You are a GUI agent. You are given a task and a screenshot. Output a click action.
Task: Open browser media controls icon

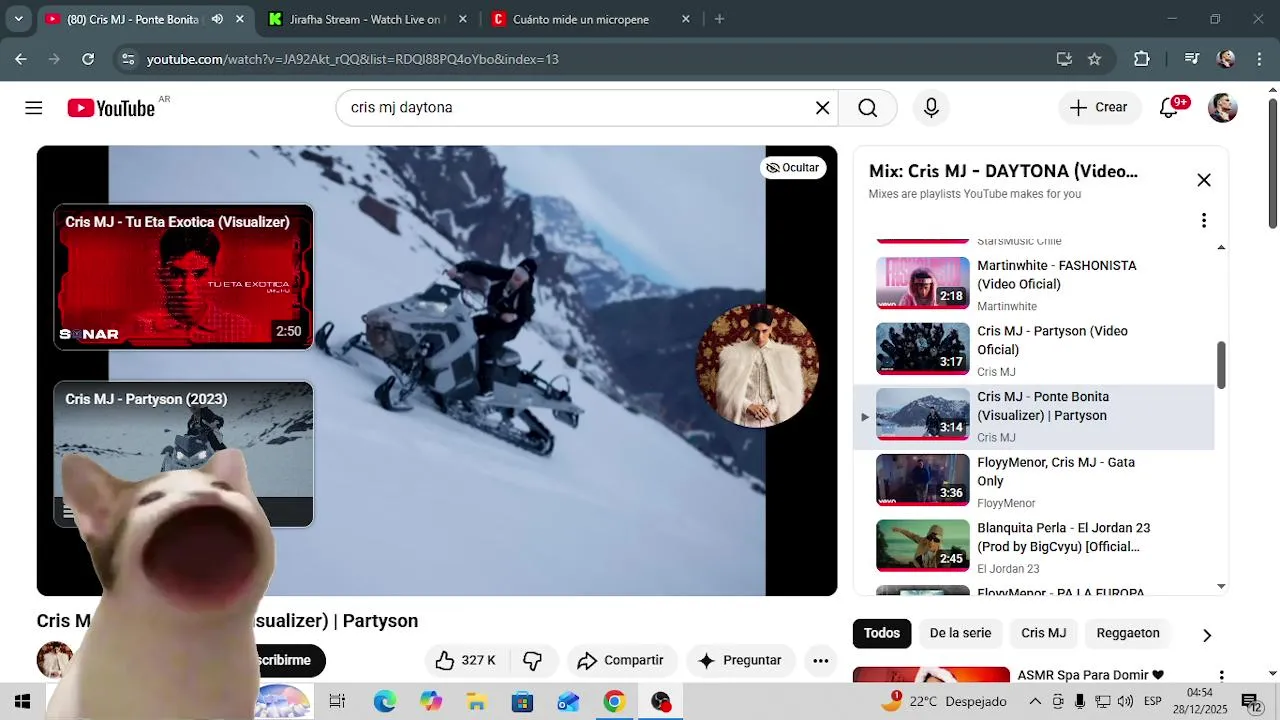pos(1191,59)
